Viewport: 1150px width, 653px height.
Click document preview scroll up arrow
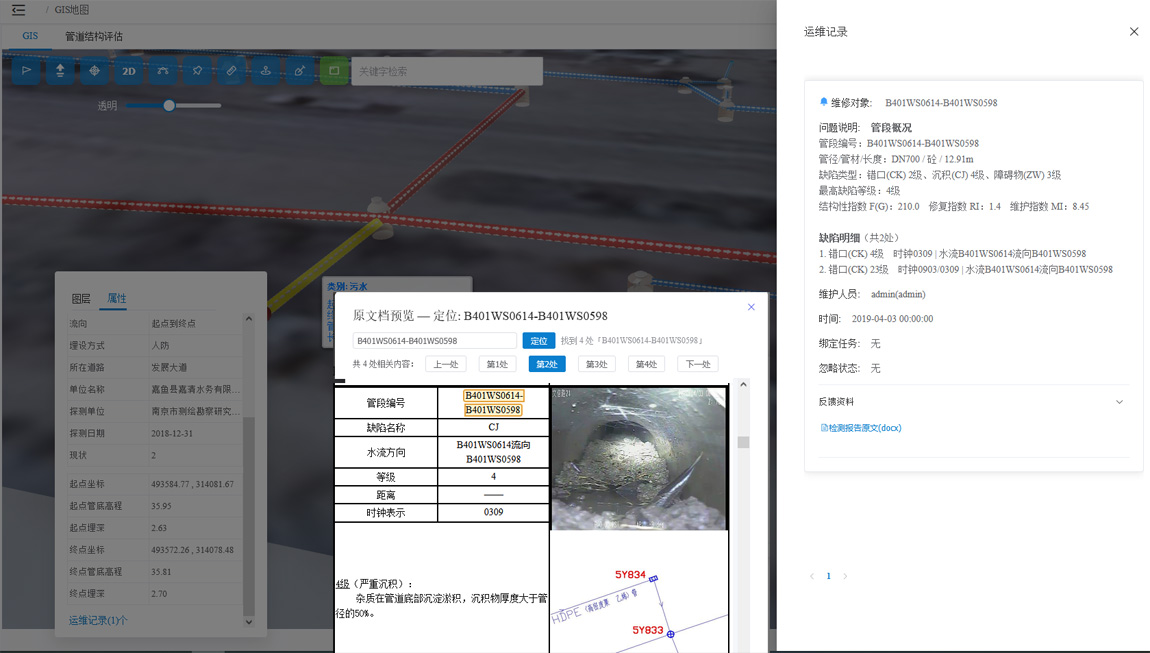(x=743, y=384)
